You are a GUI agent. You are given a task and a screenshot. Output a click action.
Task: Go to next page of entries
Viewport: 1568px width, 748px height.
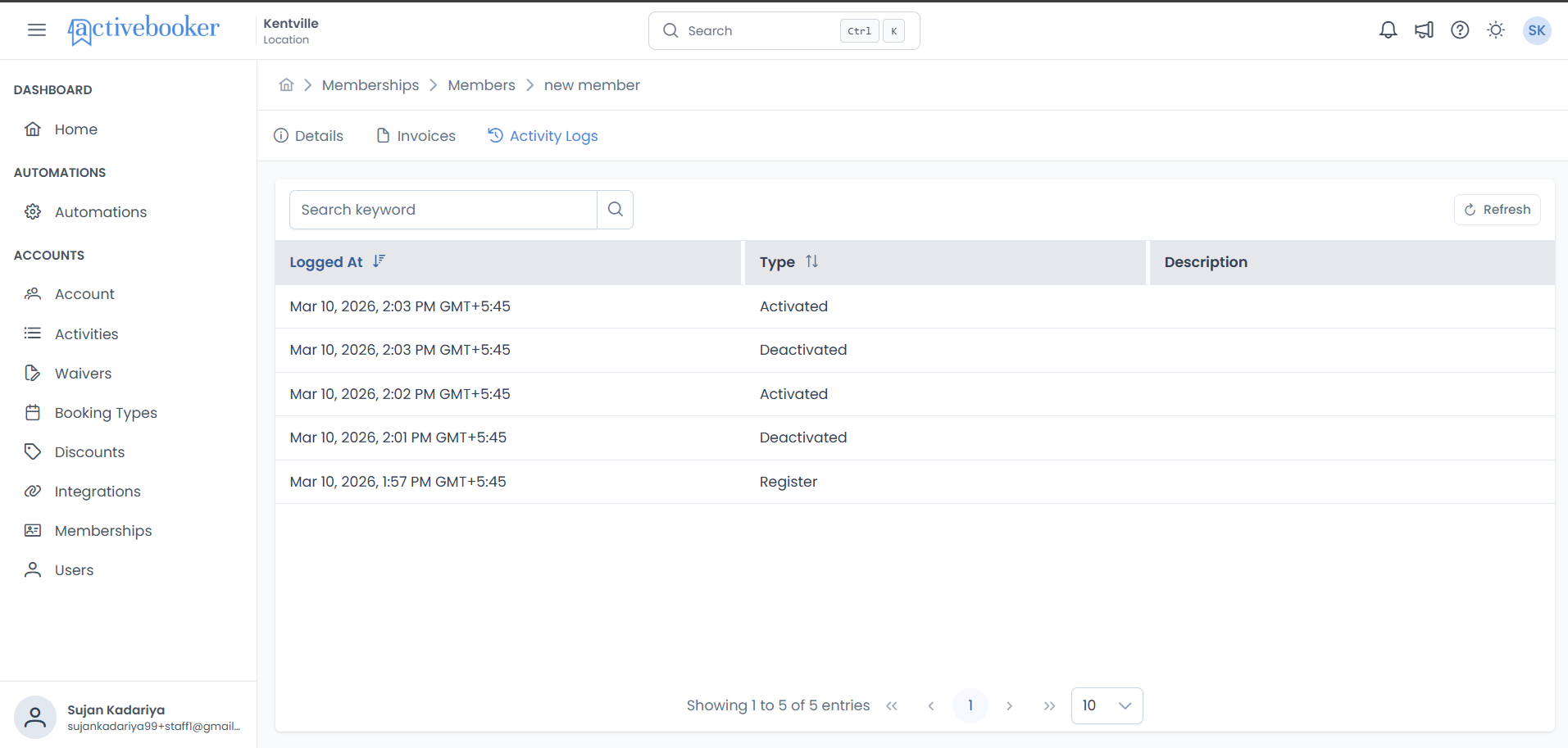pos(1010,705)
